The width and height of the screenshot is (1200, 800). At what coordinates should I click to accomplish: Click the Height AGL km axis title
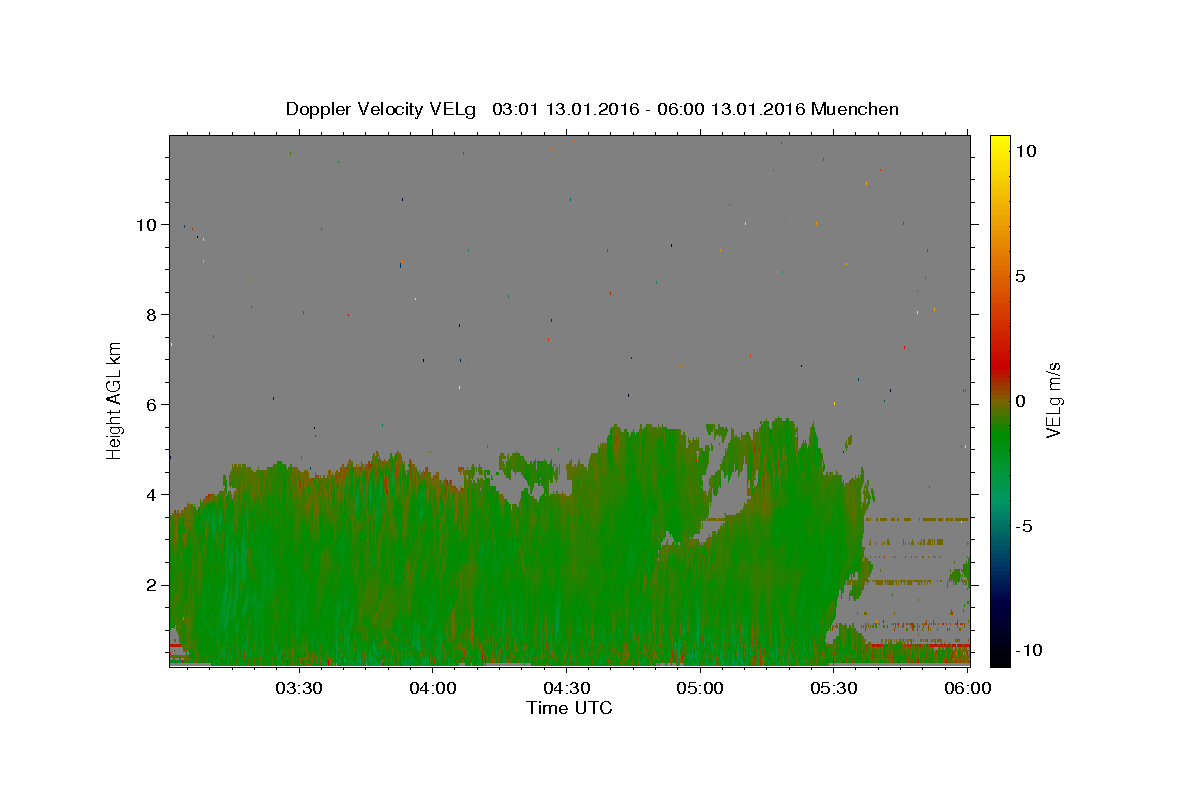(115, 400)
